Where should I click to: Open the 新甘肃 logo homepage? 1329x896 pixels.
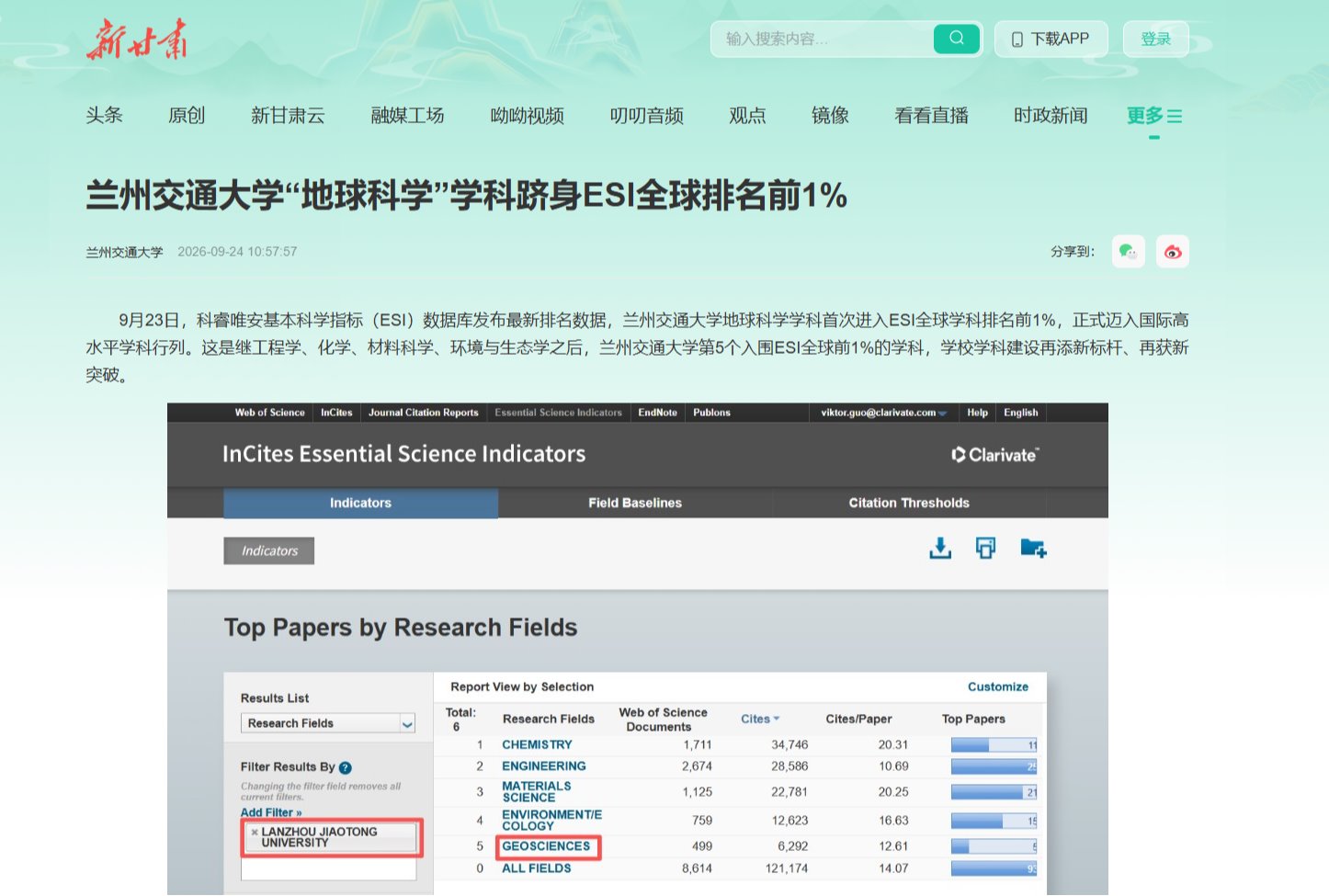click(x=137, y=39)
